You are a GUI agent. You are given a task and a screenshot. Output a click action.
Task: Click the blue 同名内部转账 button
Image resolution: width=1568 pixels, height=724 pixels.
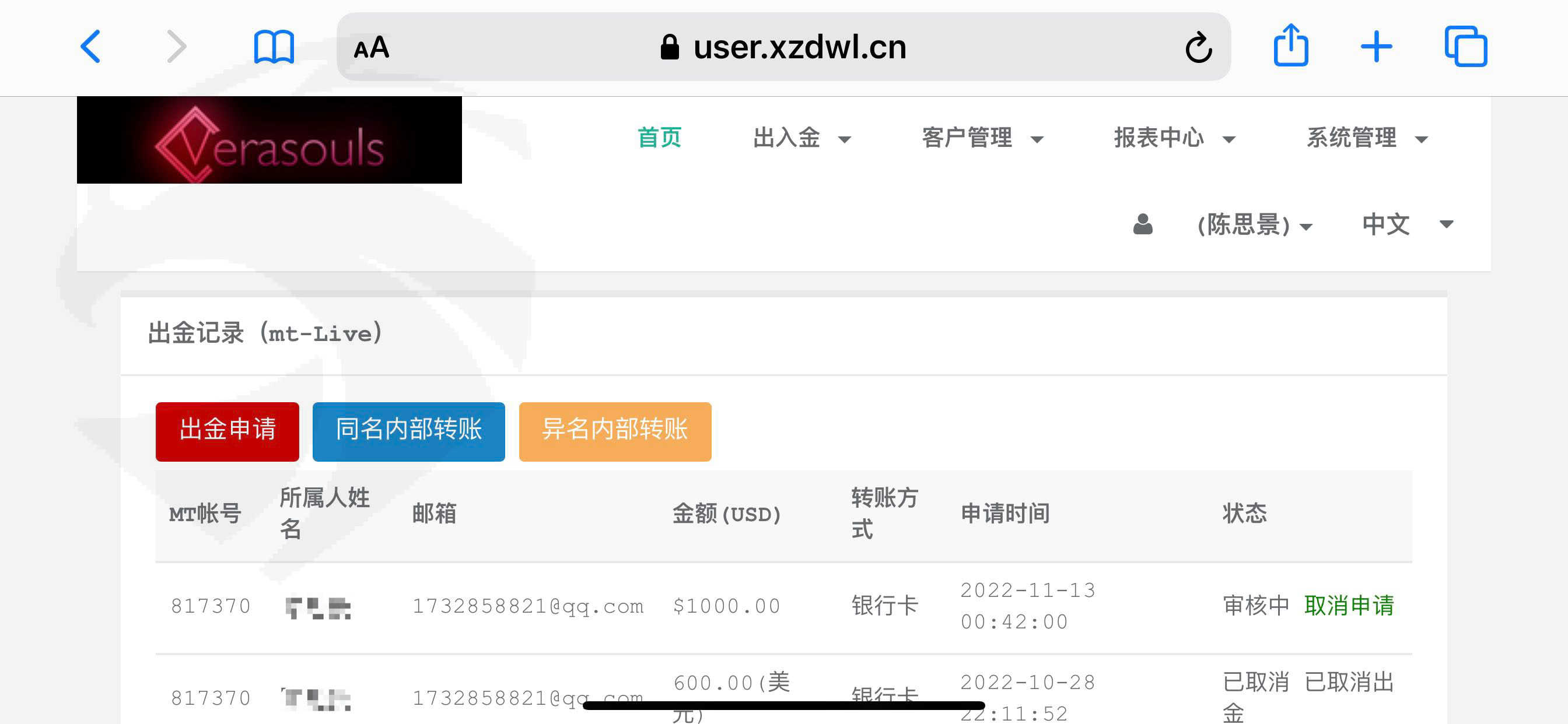pyautogui.click(x=408, y=431)
